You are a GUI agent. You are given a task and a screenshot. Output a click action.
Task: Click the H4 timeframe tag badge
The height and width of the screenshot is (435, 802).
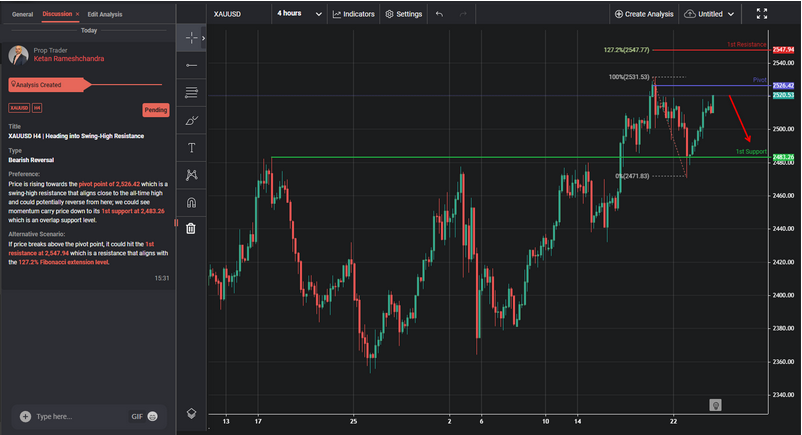[37, 108]
